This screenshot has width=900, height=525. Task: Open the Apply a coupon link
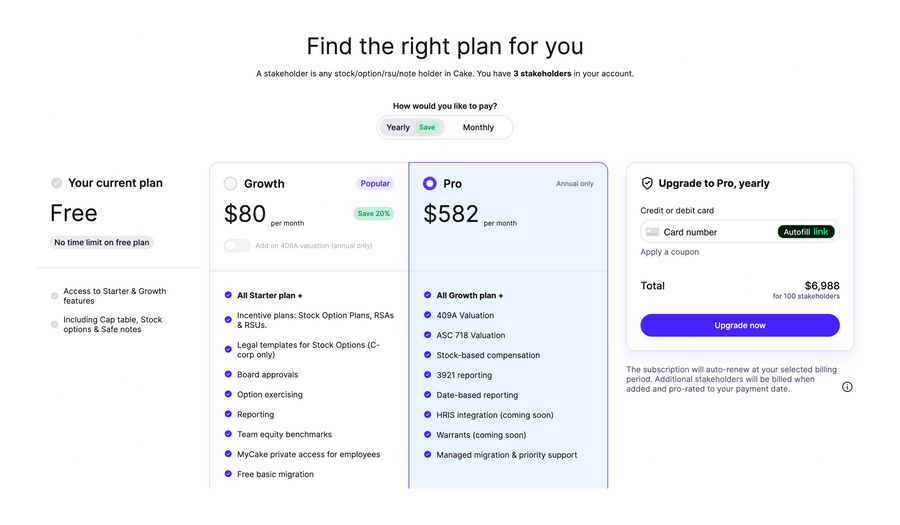[x=670, y=252]
